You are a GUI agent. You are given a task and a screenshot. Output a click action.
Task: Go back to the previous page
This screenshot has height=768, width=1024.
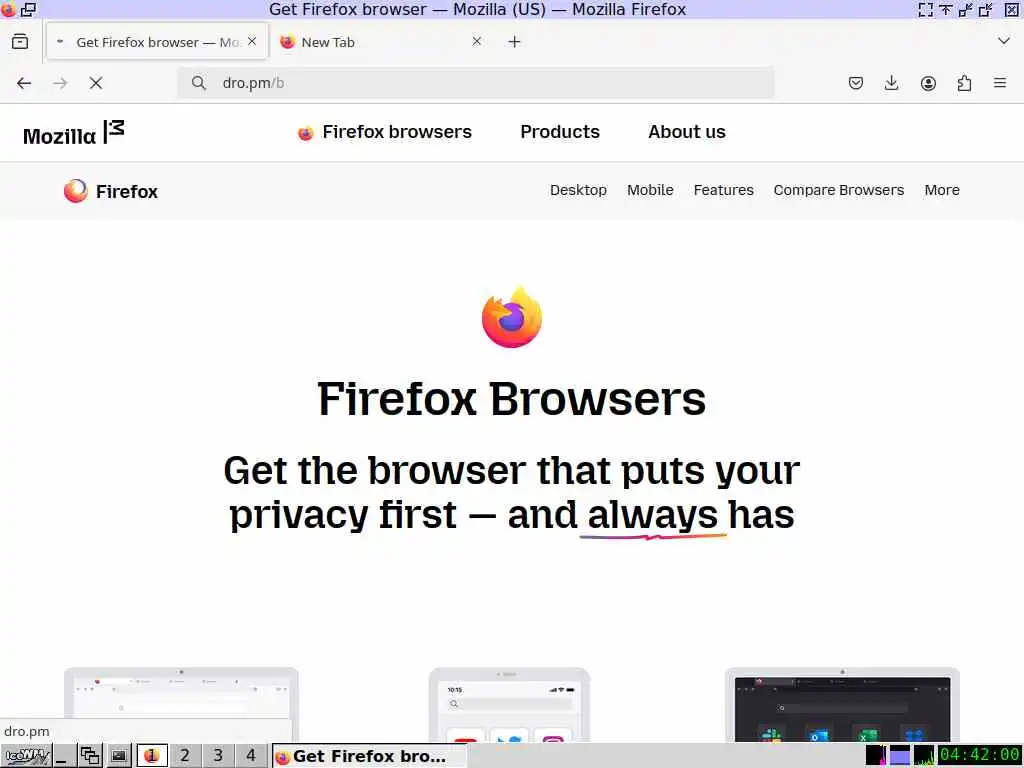tap(24, 83)
